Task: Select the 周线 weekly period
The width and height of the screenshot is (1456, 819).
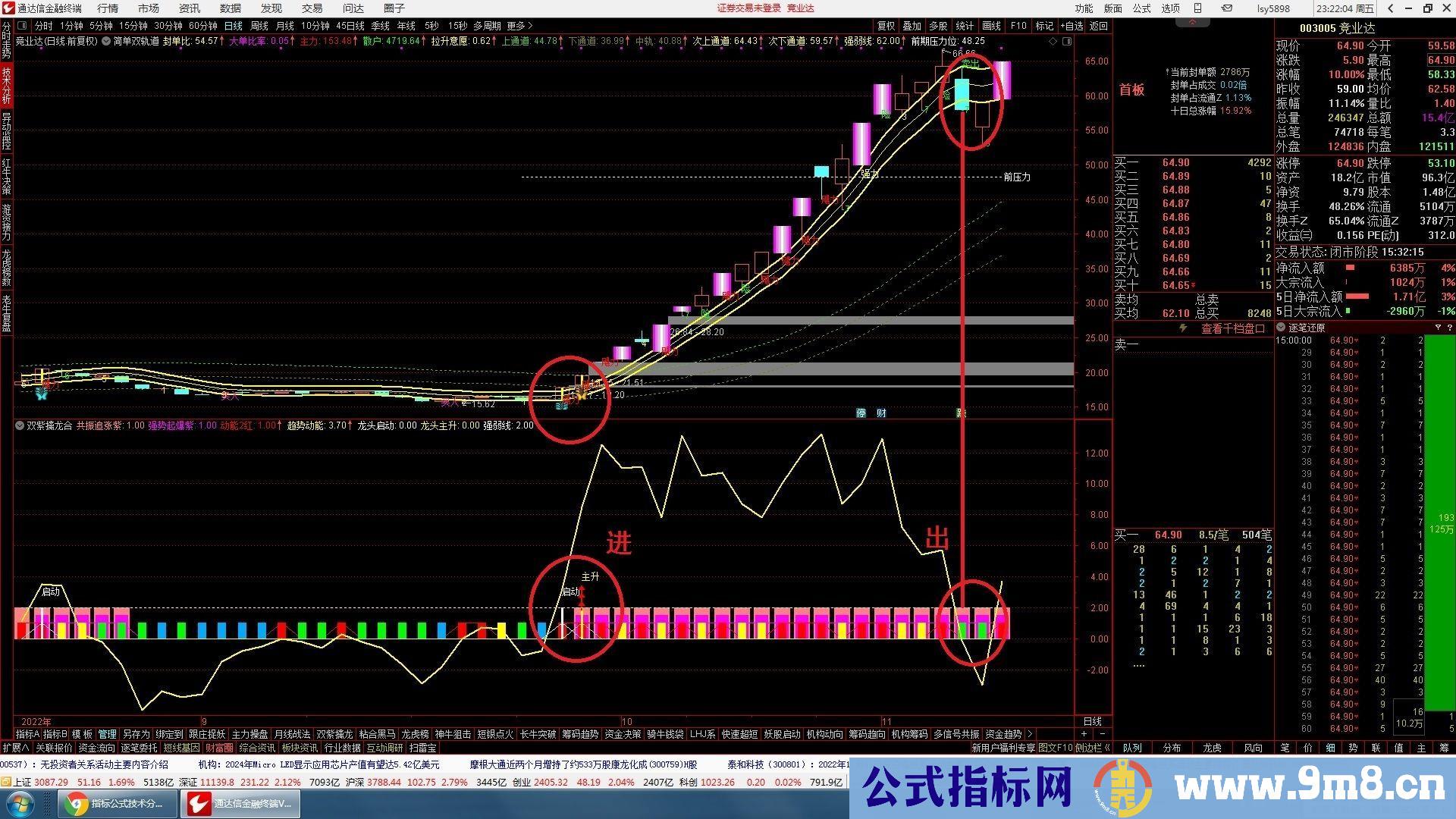Action: (x=259, y=26)
